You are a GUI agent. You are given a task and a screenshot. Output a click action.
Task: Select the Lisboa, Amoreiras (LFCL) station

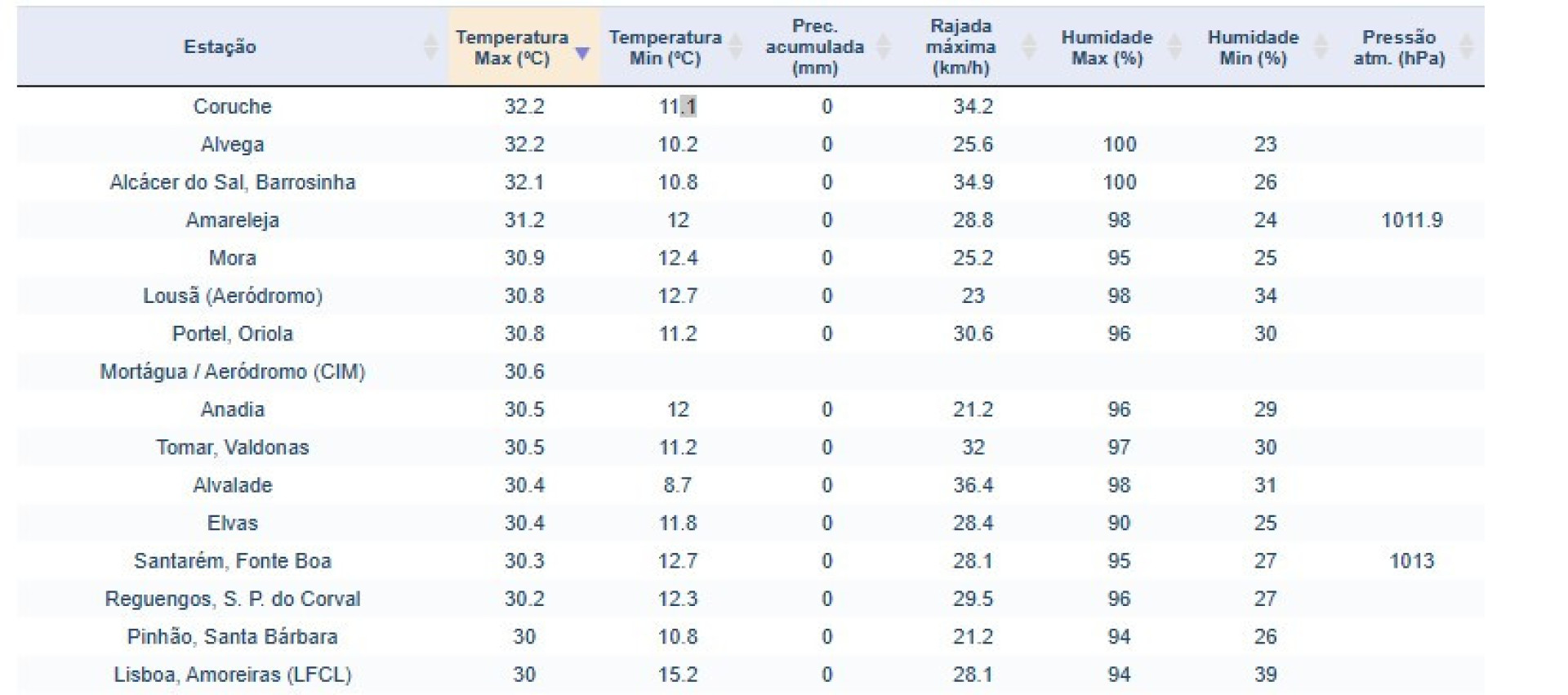click(232, 675)
